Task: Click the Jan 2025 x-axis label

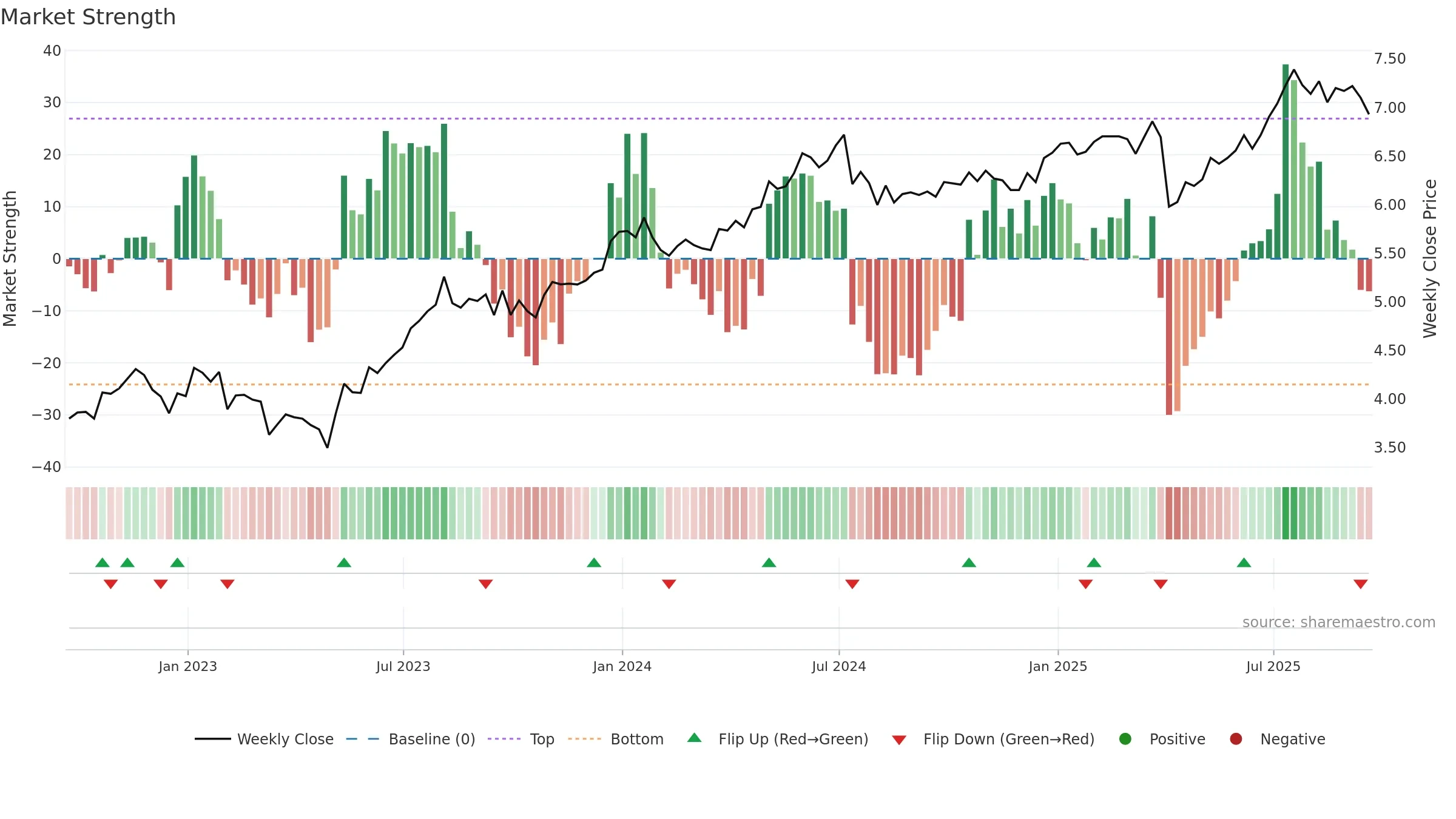Action: coord(1058,666)
